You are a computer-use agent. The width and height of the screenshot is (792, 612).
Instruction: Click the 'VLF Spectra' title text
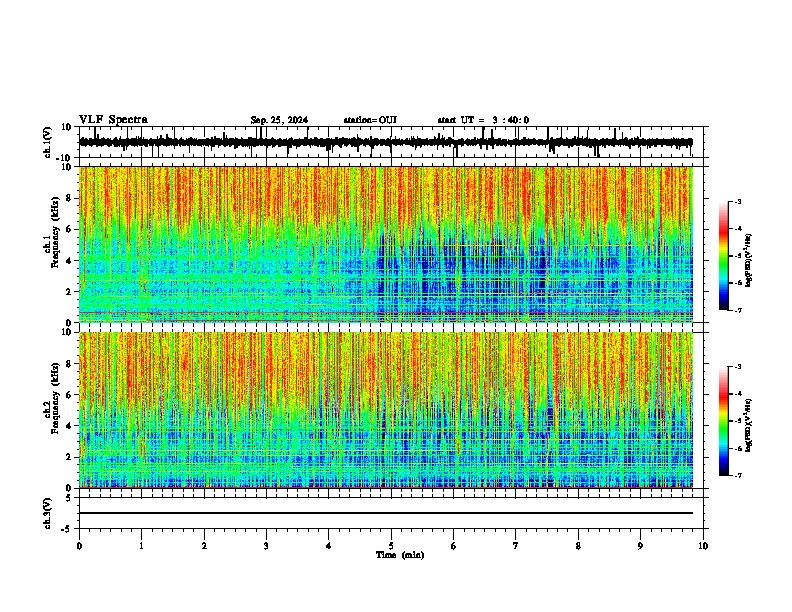[x=113, y=120]
